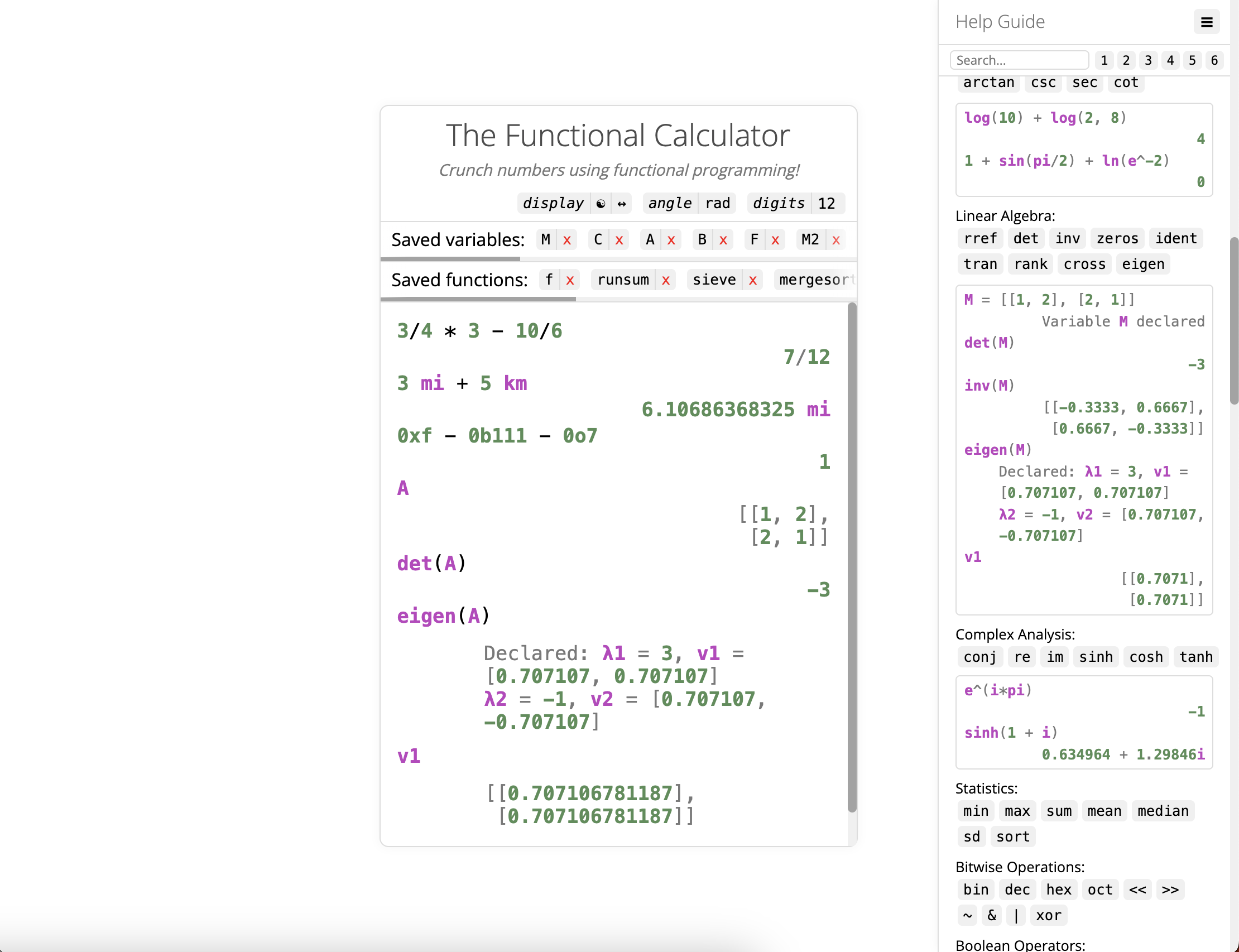Delete saved variable M with red x
1239x952 pixels.
pos(567,240)
